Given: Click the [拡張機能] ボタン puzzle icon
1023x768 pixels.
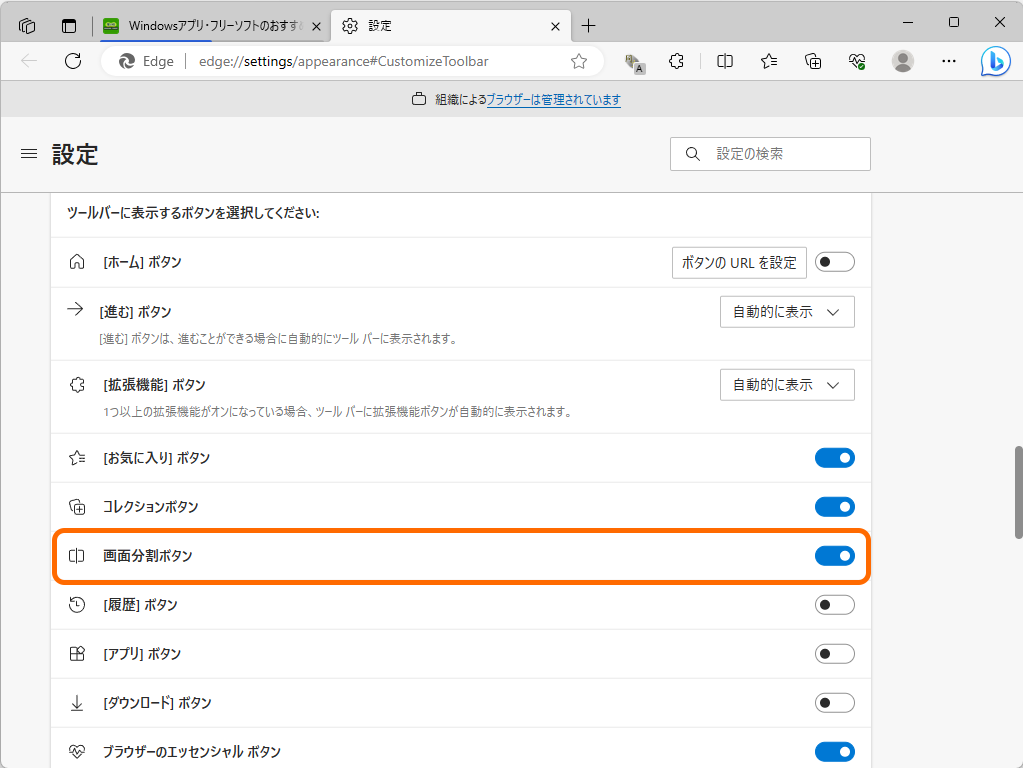Looking at the screenshot, I should pyautogui.click(x=77, y=385).
